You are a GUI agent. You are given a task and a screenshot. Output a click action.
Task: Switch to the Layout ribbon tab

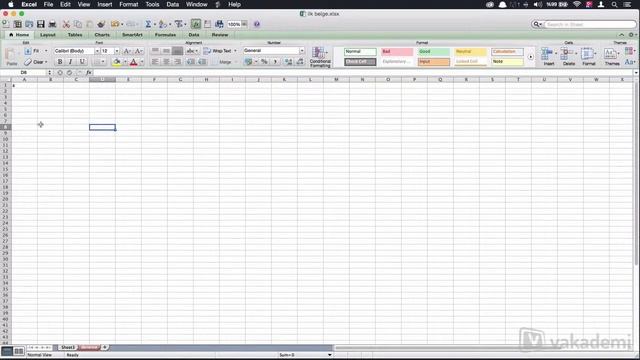pos(47,35)
